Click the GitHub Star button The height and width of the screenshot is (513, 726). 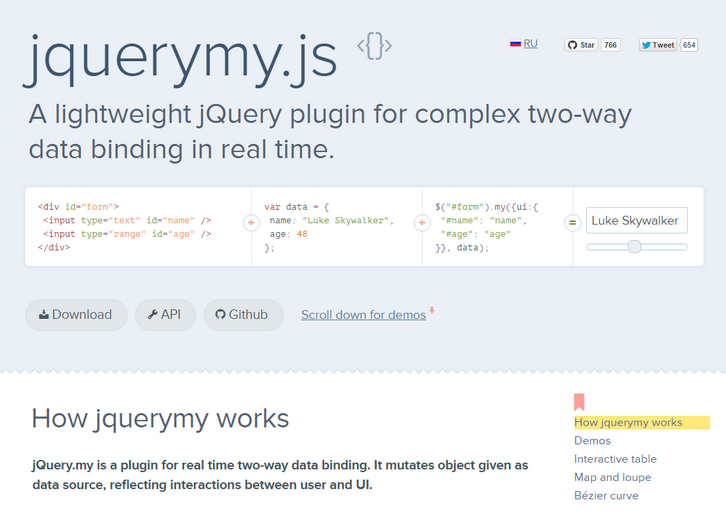(581, 45)
